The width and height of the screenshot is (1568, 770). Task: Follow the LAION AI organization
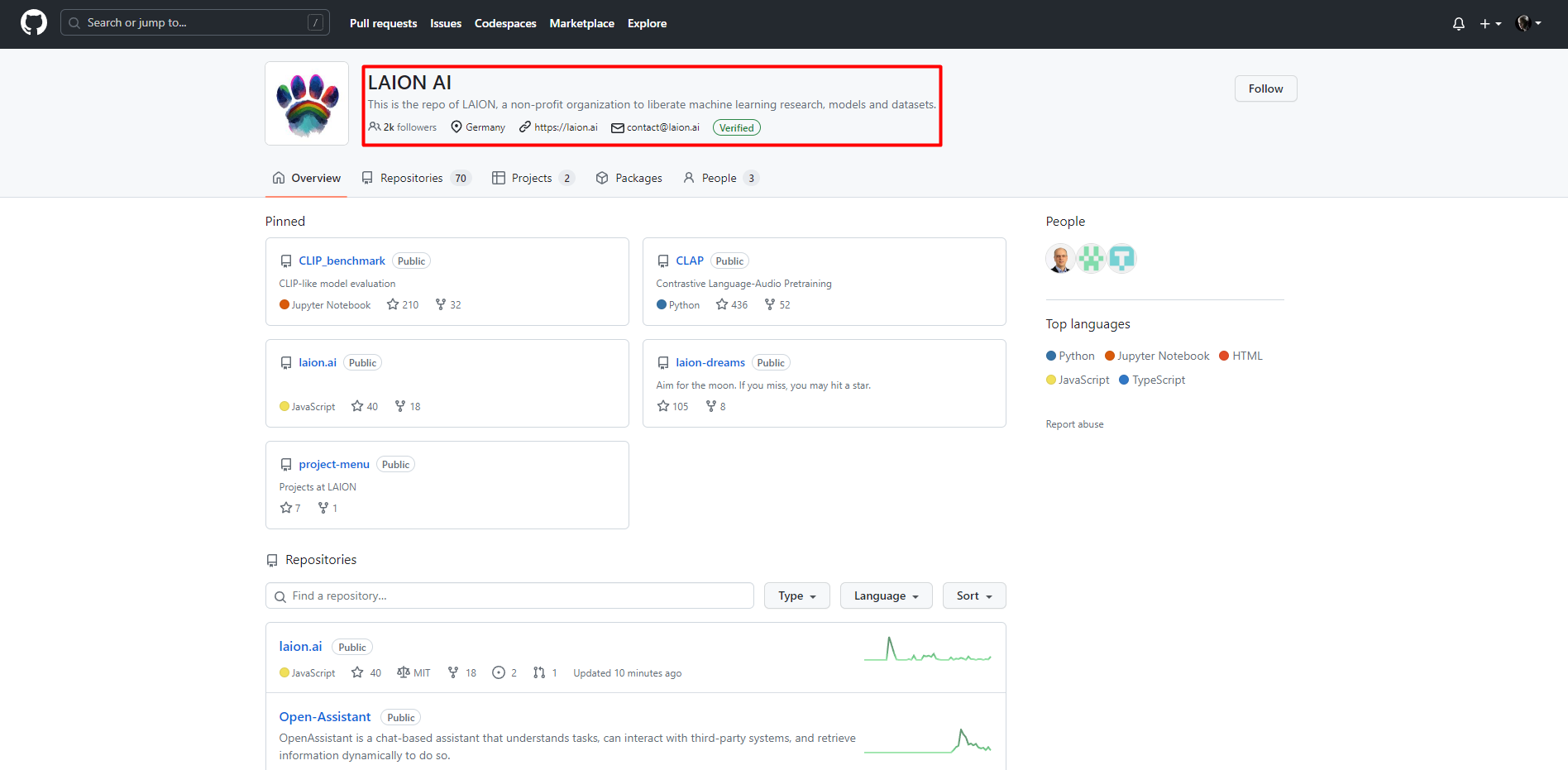tap(1265, 88)
